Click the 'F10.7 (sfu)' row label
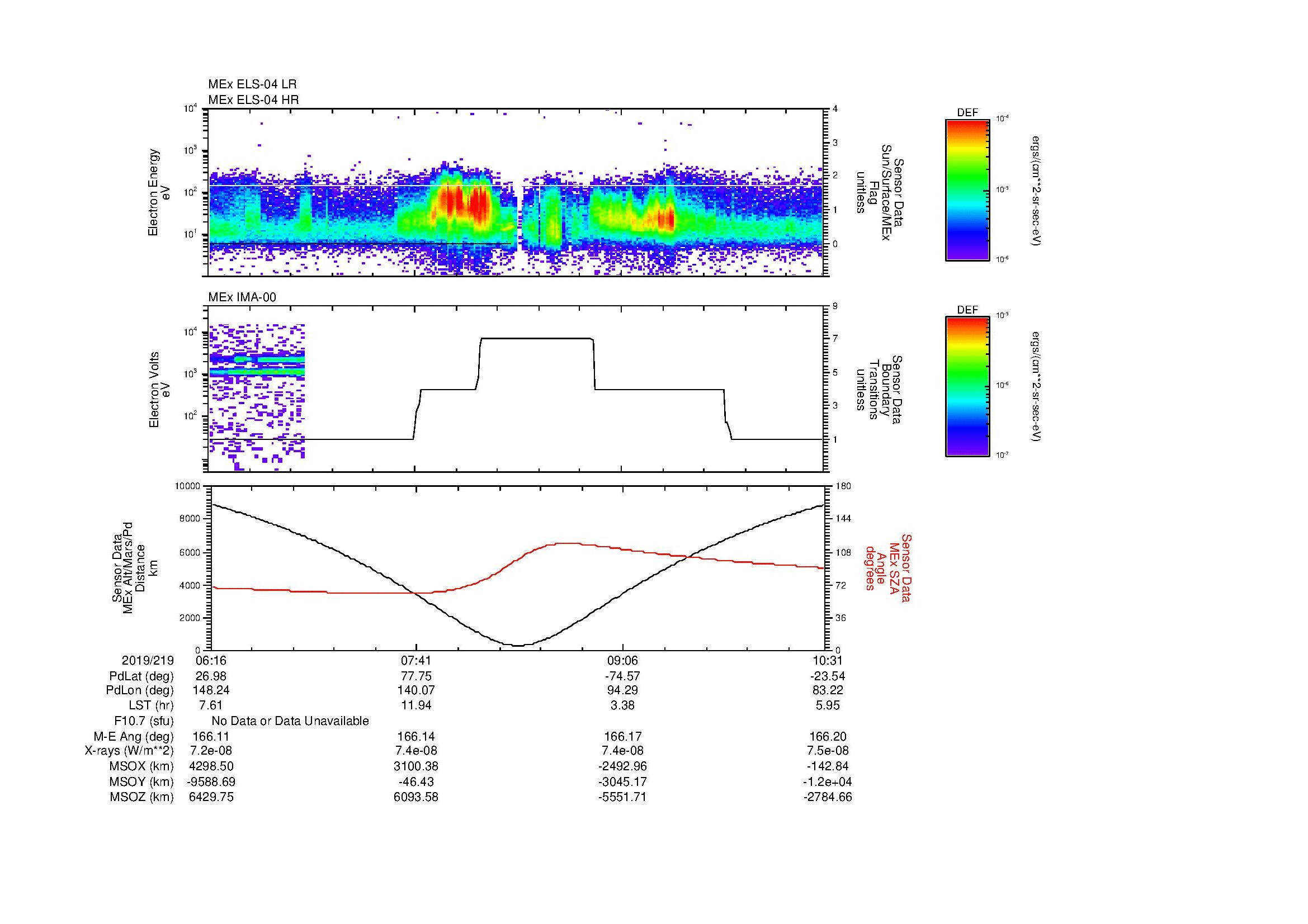The height and width of the screenshot is (924, 1308). pos(144,721)
